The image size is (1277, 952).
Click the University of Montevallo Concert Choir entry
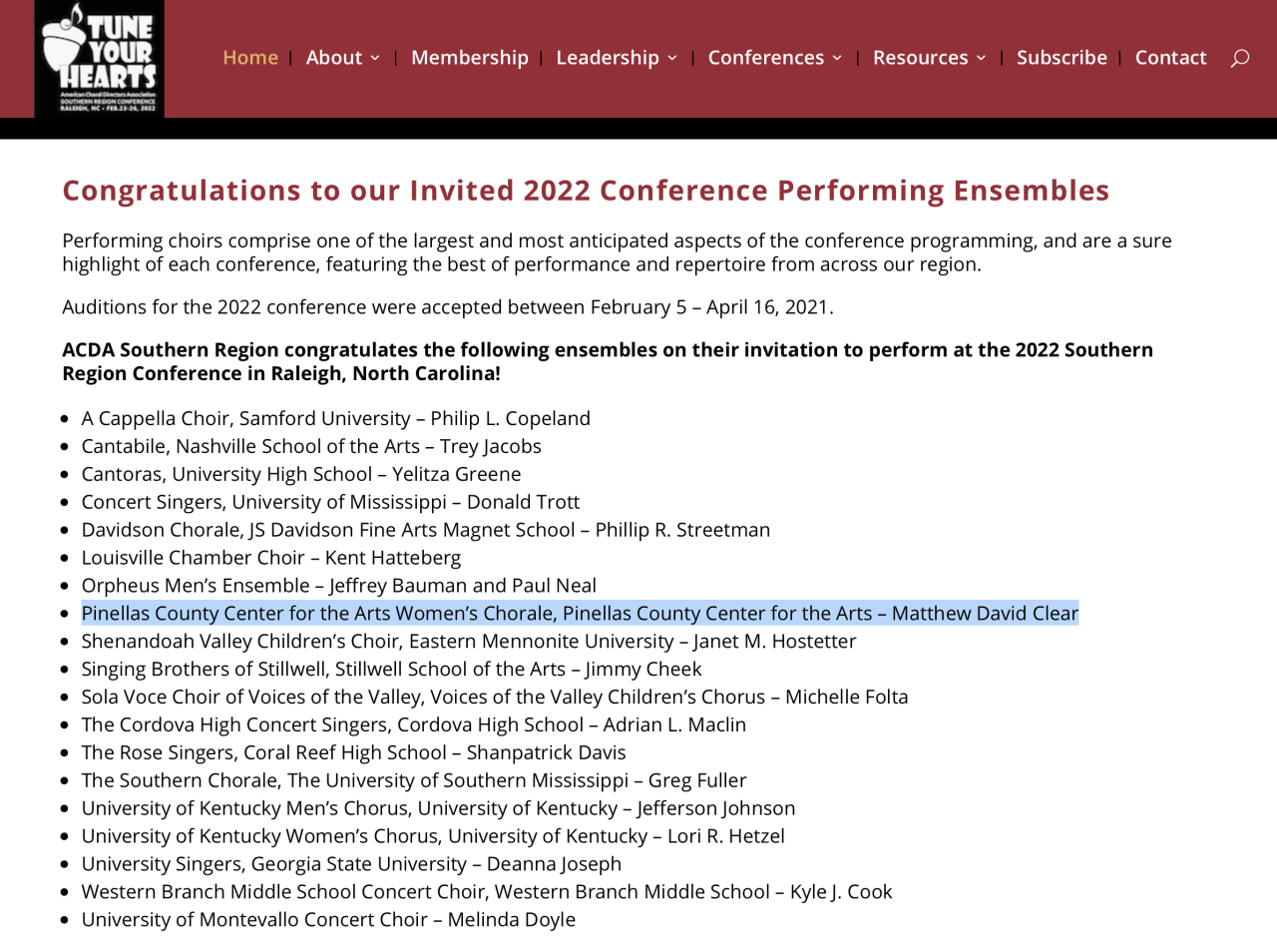point(328,920)
